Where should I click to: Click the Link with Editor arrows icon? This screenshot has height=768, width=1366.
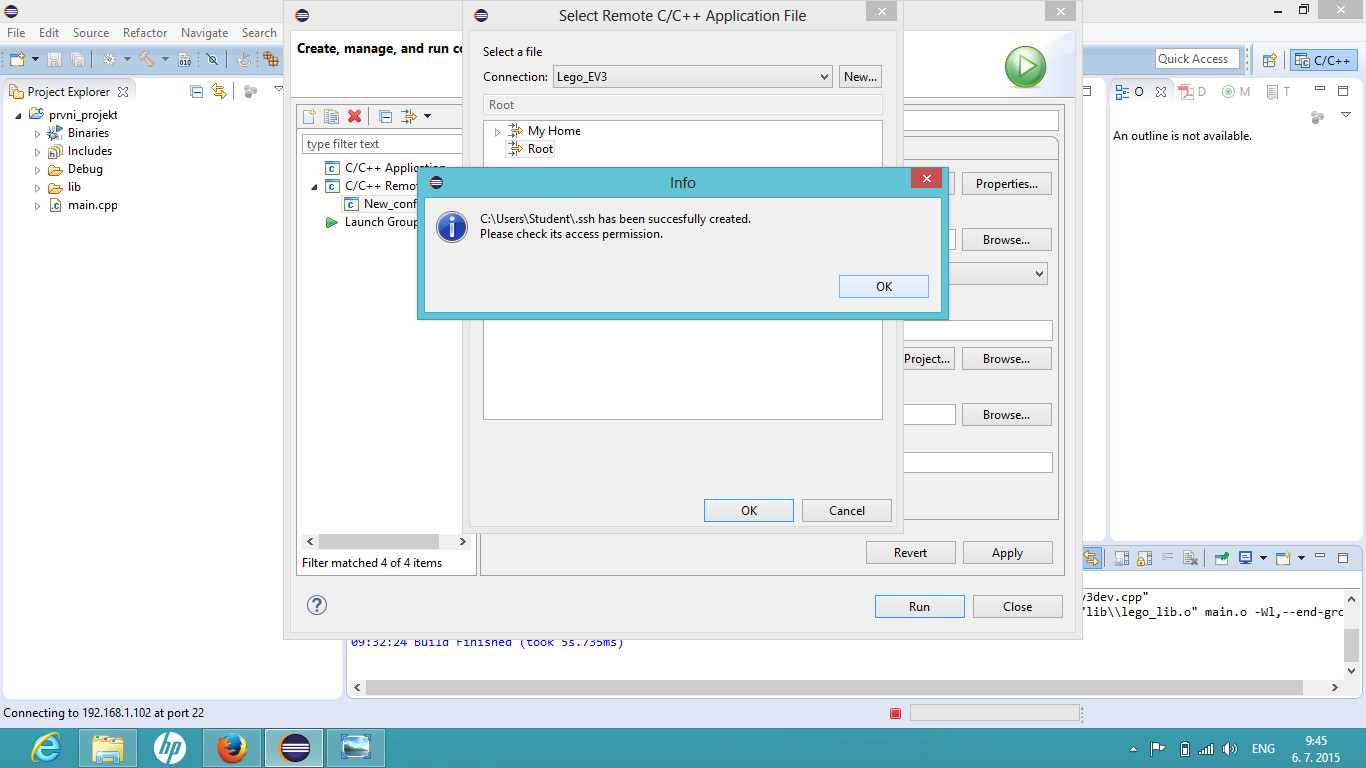219,91
